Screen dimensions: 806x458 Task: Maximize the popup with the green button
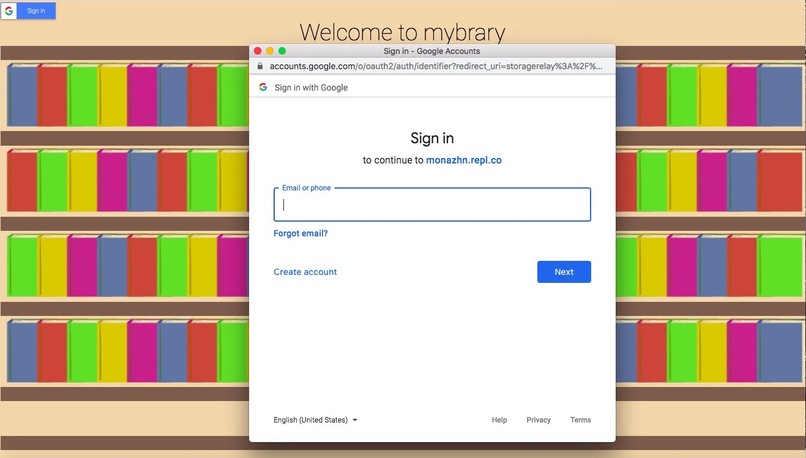(282, 51)
